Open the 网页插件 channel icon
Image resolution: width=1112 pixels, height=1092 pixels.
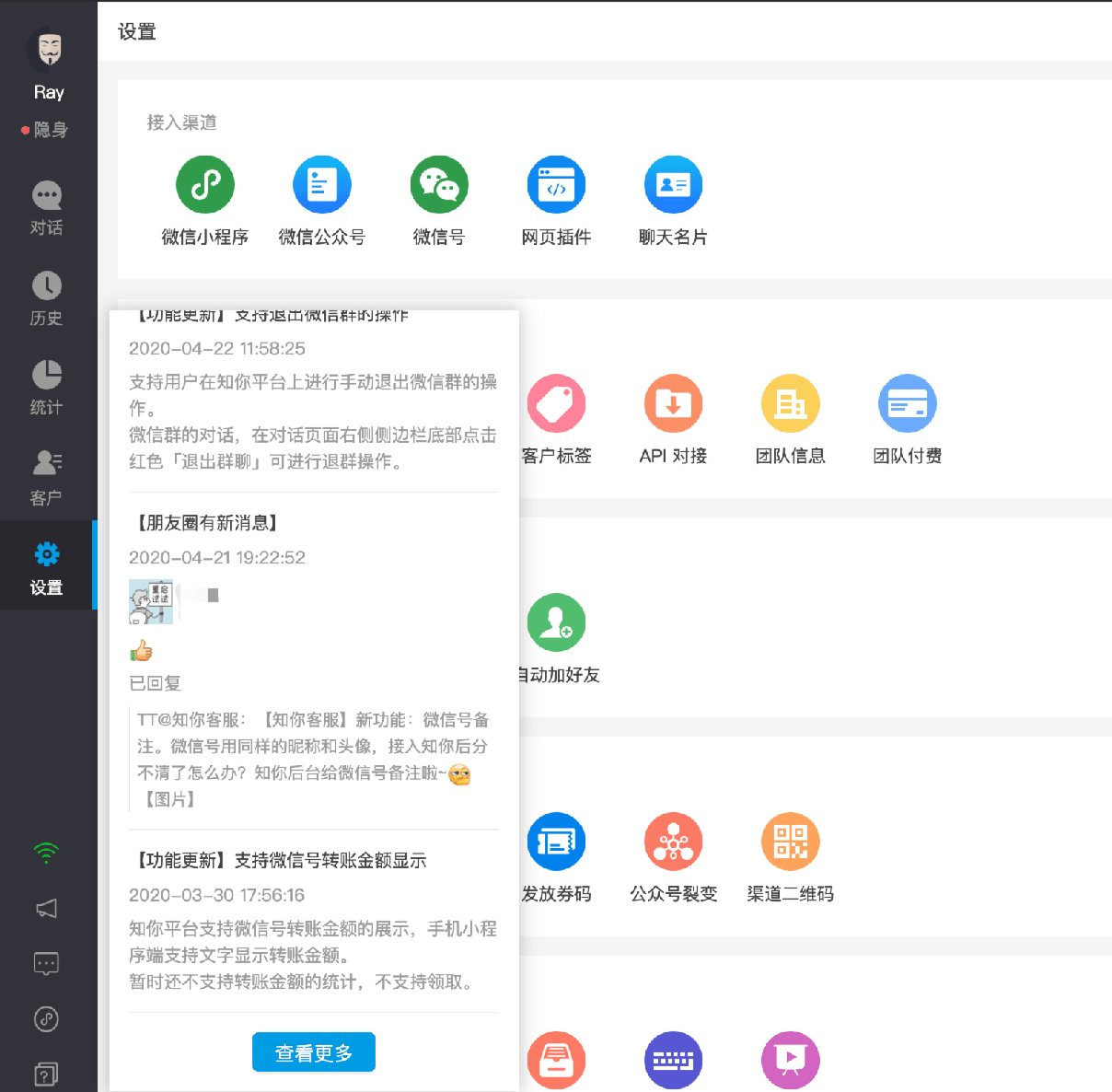[556, 185]
